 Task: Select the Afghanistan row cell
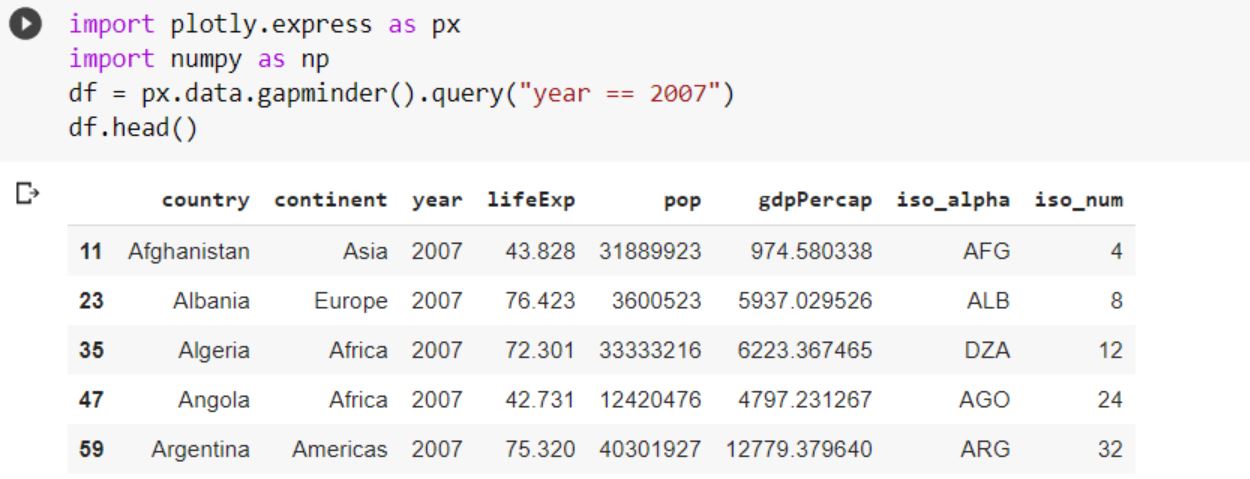189,252
